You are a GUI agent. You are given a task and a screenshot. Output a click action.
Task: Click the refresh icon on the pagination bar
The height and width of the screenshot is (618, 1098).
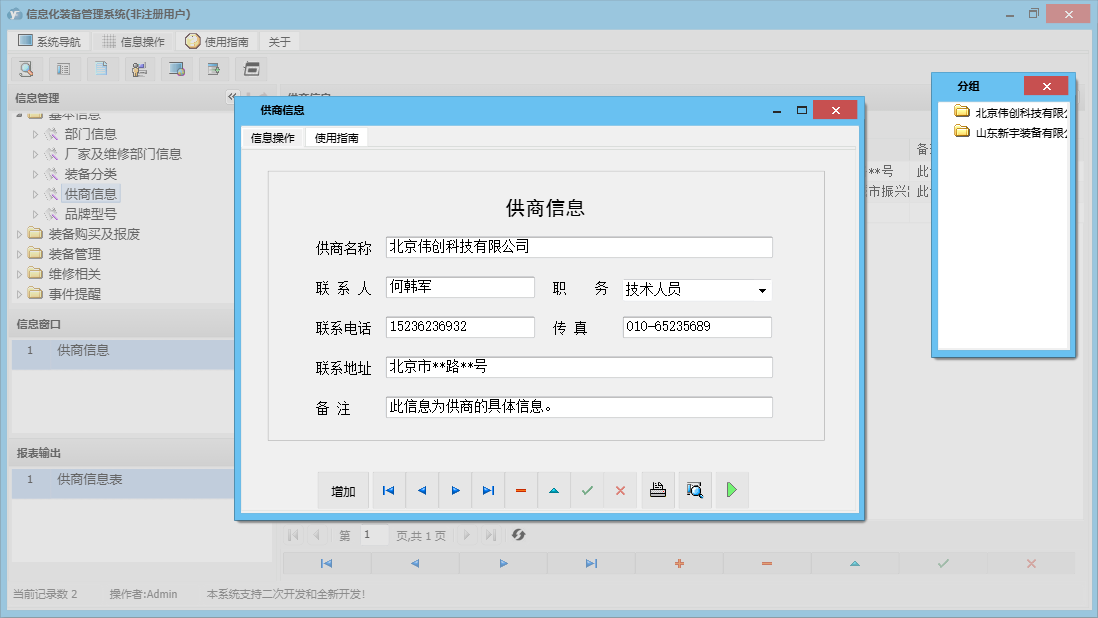(518, 535)
